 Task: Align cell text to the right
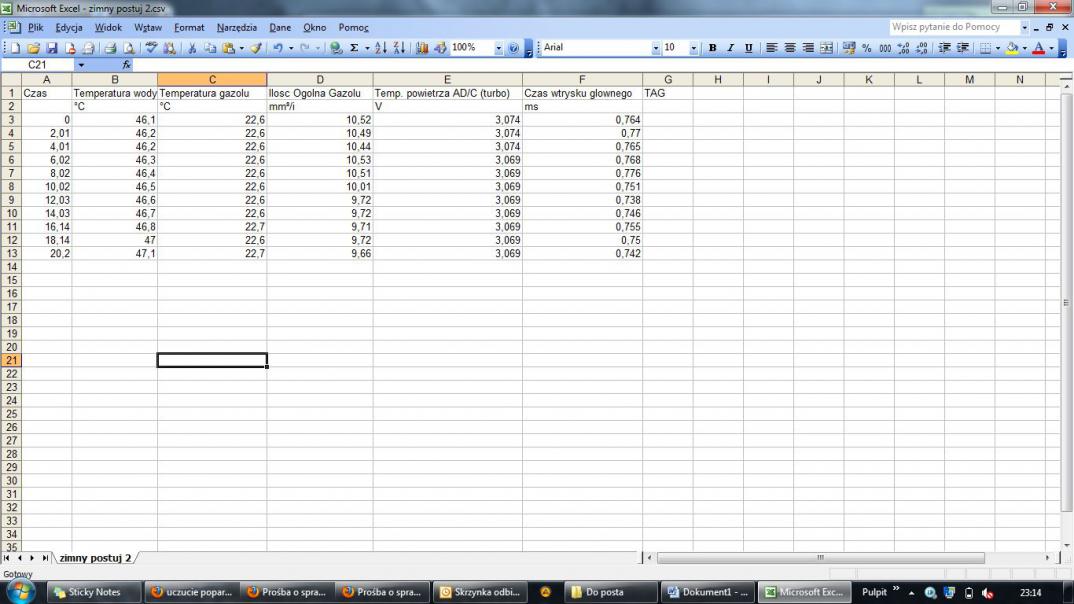pyautogui.click(x=808, y=48)
